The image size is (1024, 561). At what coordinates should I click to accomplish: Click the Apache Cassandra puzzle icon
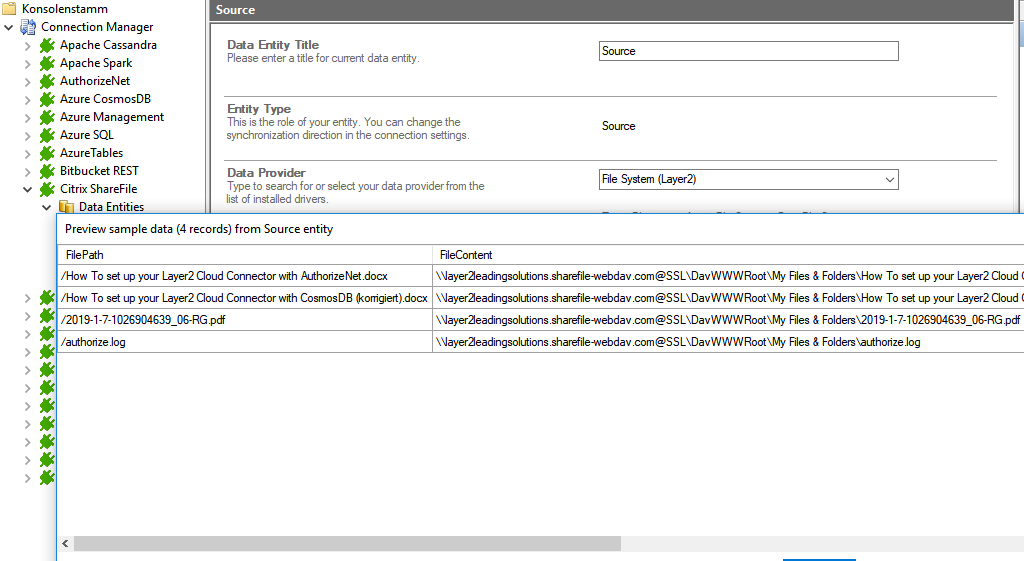(x=47, y=45)
